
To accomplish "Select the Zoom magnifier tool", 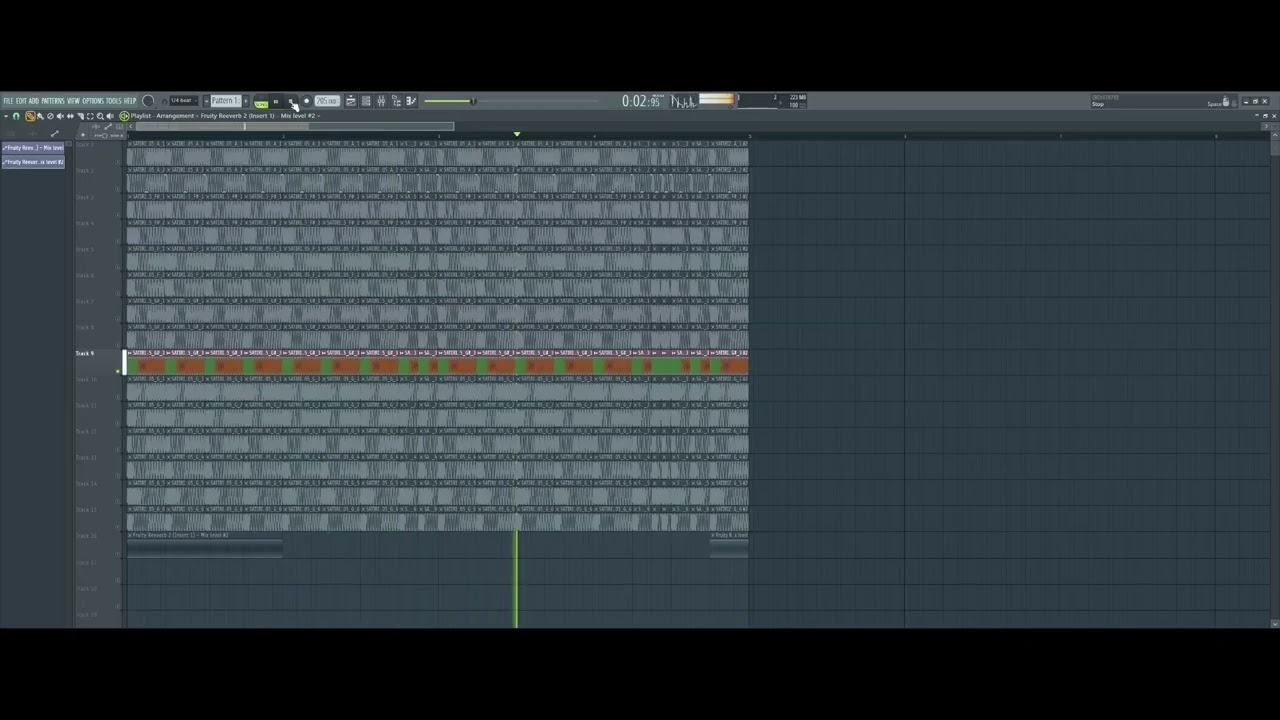I will coord(100,116).
